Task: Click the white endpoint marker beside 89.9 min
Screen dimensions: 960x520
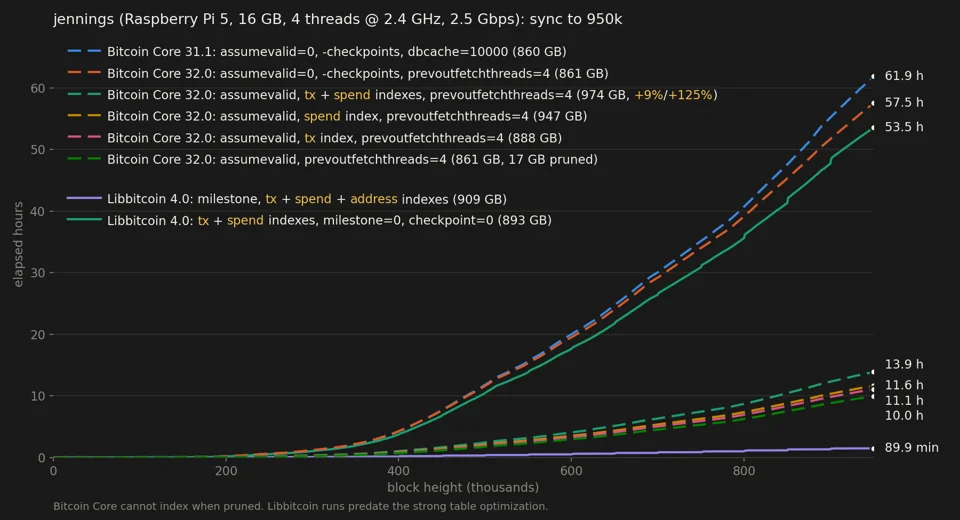Action: click(x=872, y=448)
